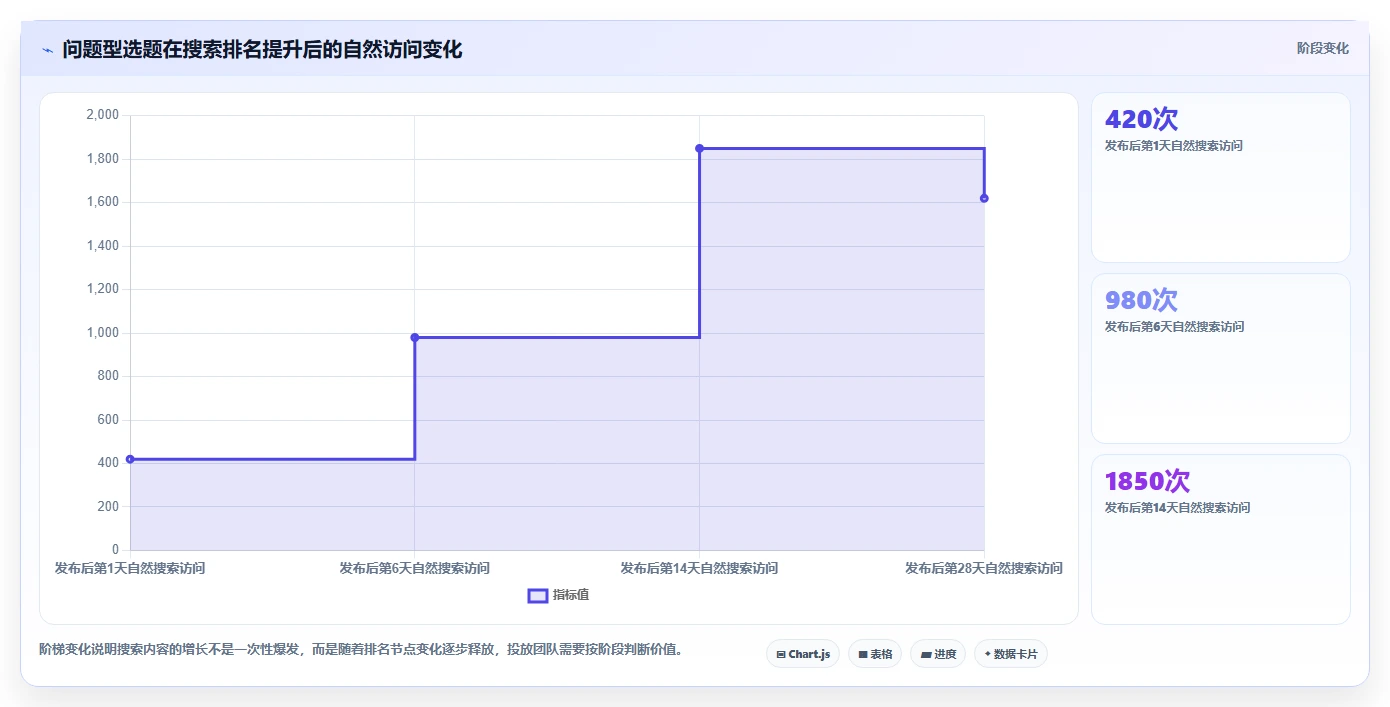
Task: Open the 数据卡片 tag
Action: pos(1011,654)
